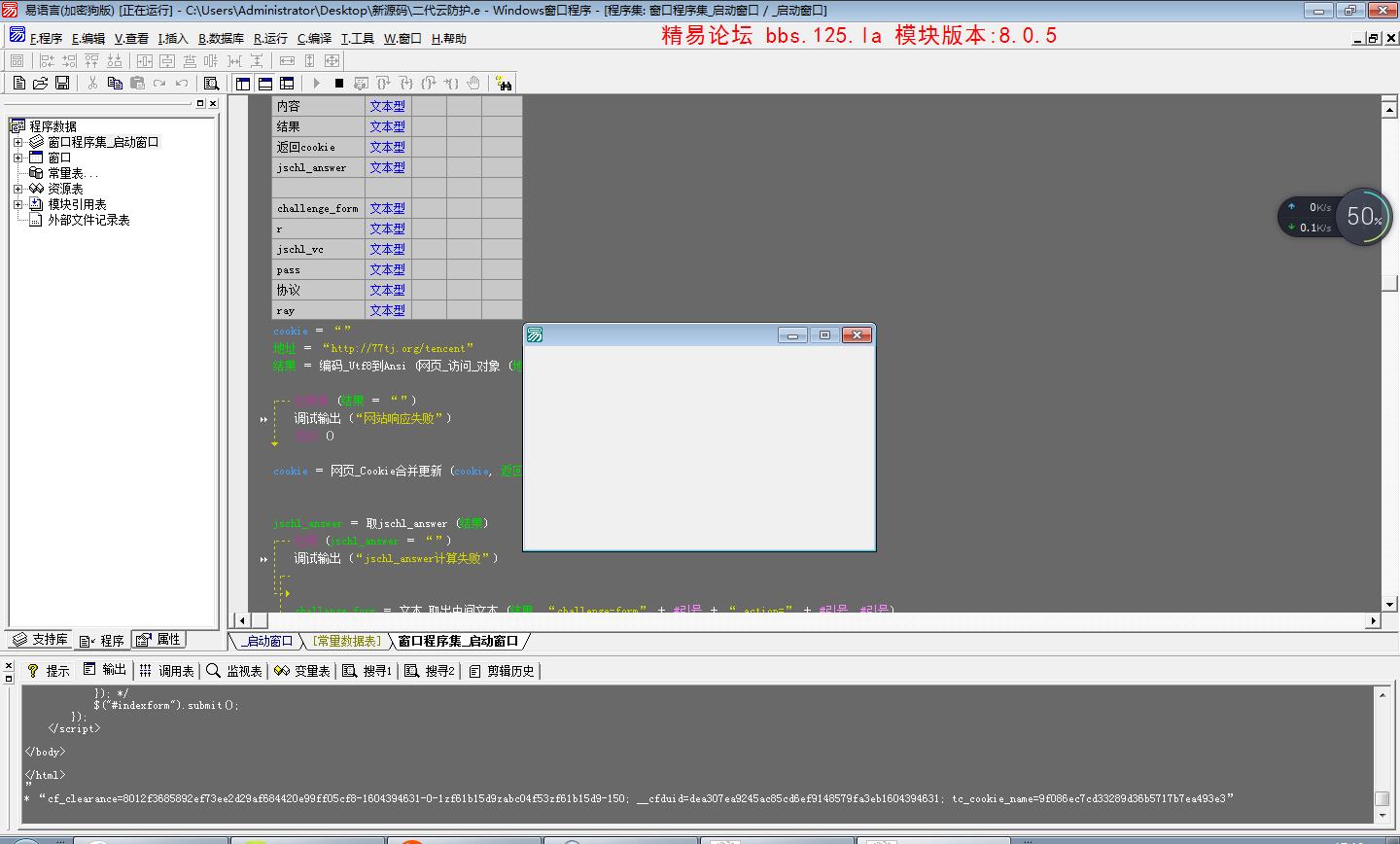Viewport: 1400px width, 844px height.
Task: Click the same-height sizing icon
Action: 309,60
